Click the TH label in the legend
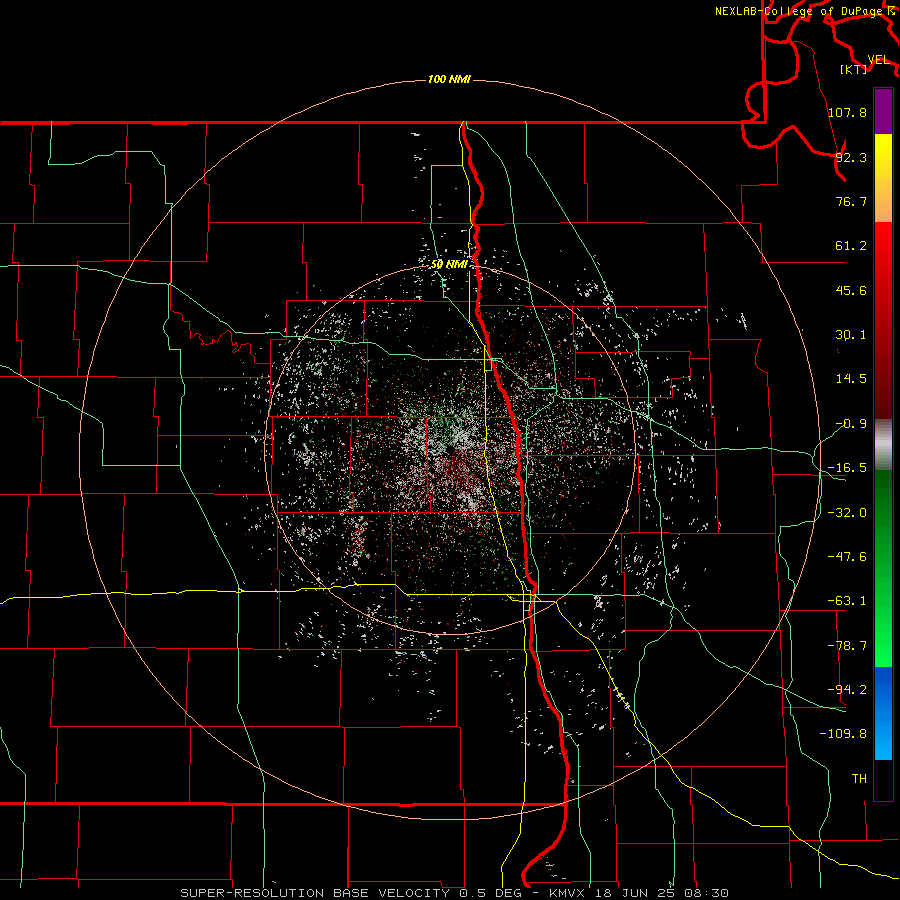 (859, 778)
